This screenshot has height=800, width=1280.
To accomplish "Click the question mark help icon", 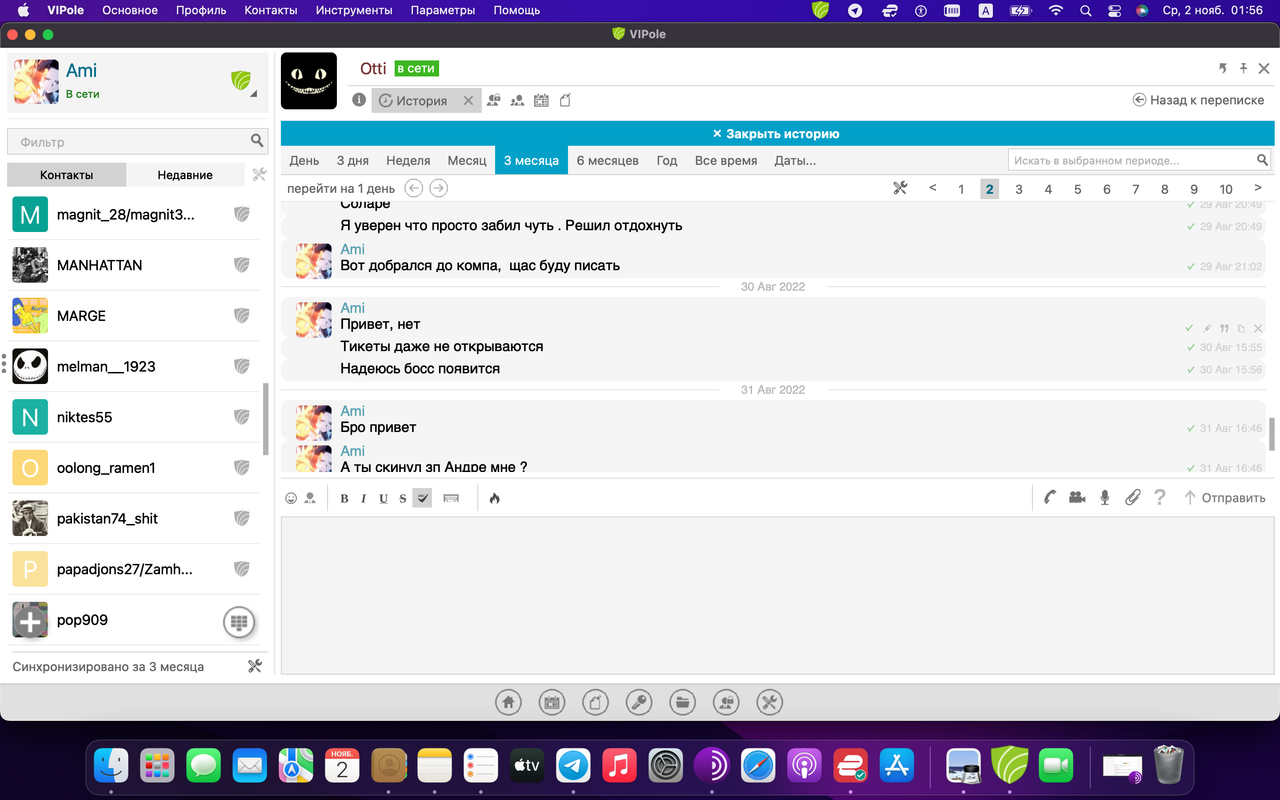I will point(1160,497).
